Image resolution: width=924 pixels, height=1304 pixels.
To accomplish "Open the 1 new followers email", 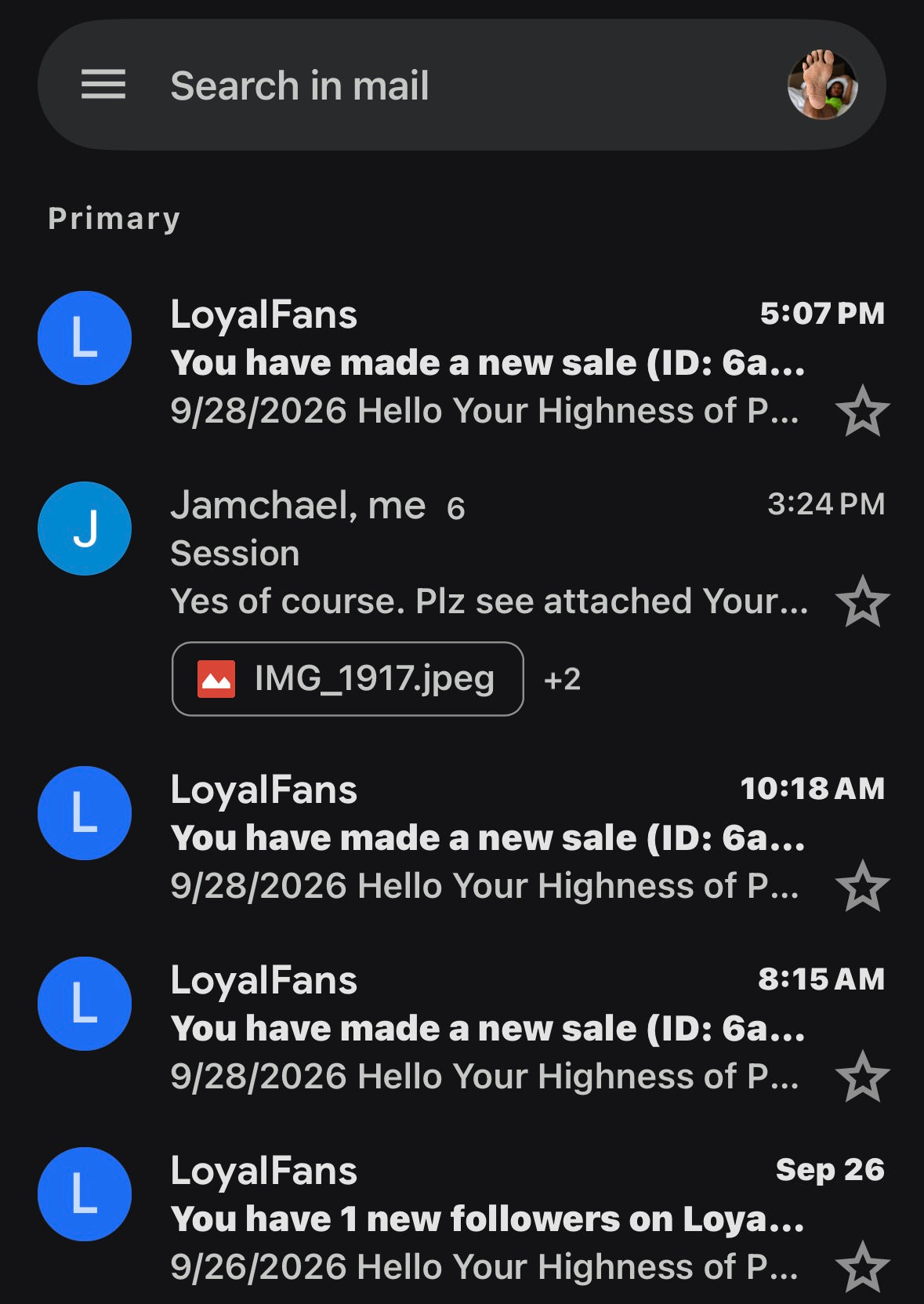I will click(x=487, y=1219).
